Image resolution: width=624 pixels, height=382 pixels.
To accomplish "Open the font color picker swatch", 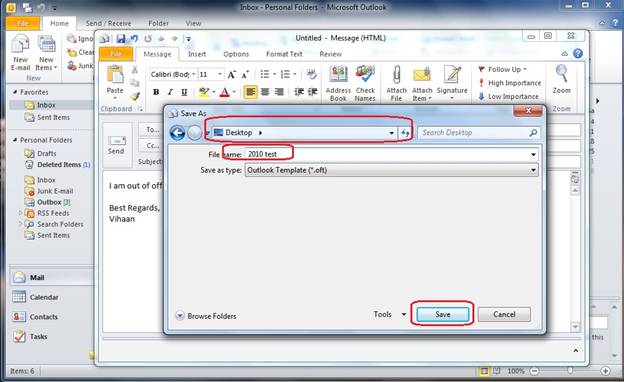I will click(x=225, y=92).
